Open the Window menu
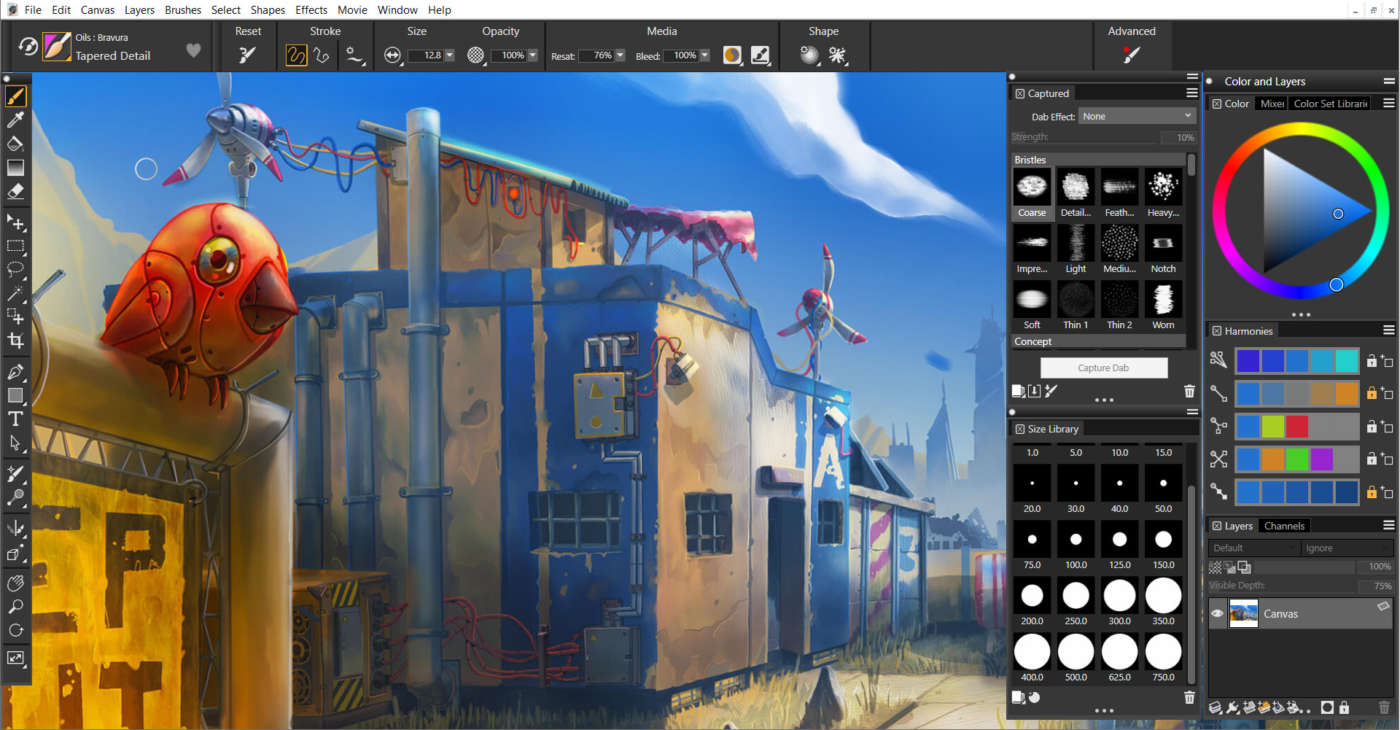Screen dimensions: 1400x730 [x=397, y=9]
